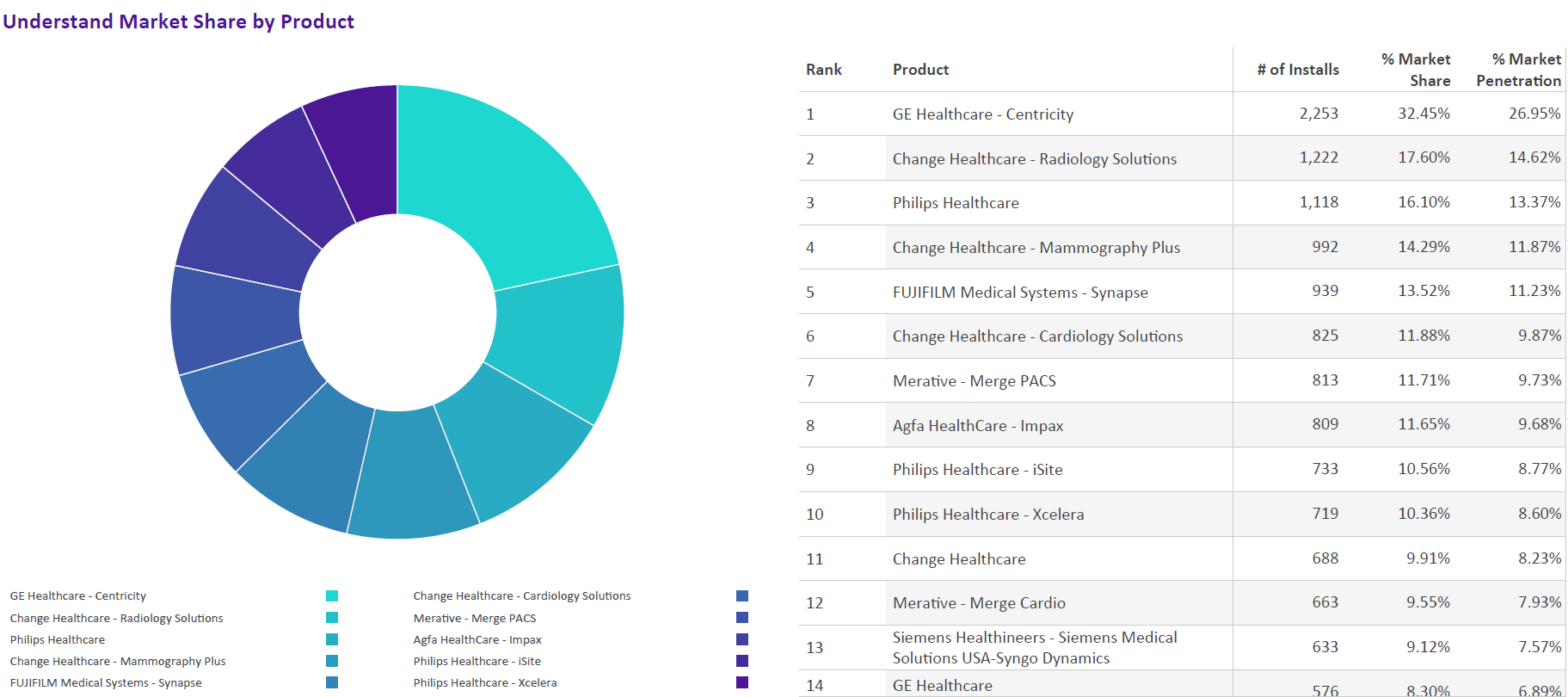
Task: Click market share value 32.45%
Action: (1424, 114)
